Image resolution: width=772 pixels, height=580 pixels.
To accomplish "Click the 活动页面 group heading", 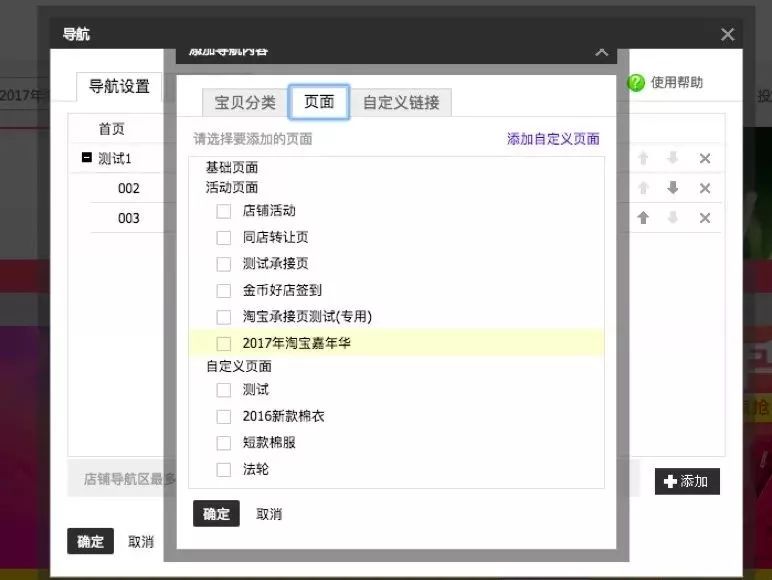I will pyautogui.click(x=231, y=187).
